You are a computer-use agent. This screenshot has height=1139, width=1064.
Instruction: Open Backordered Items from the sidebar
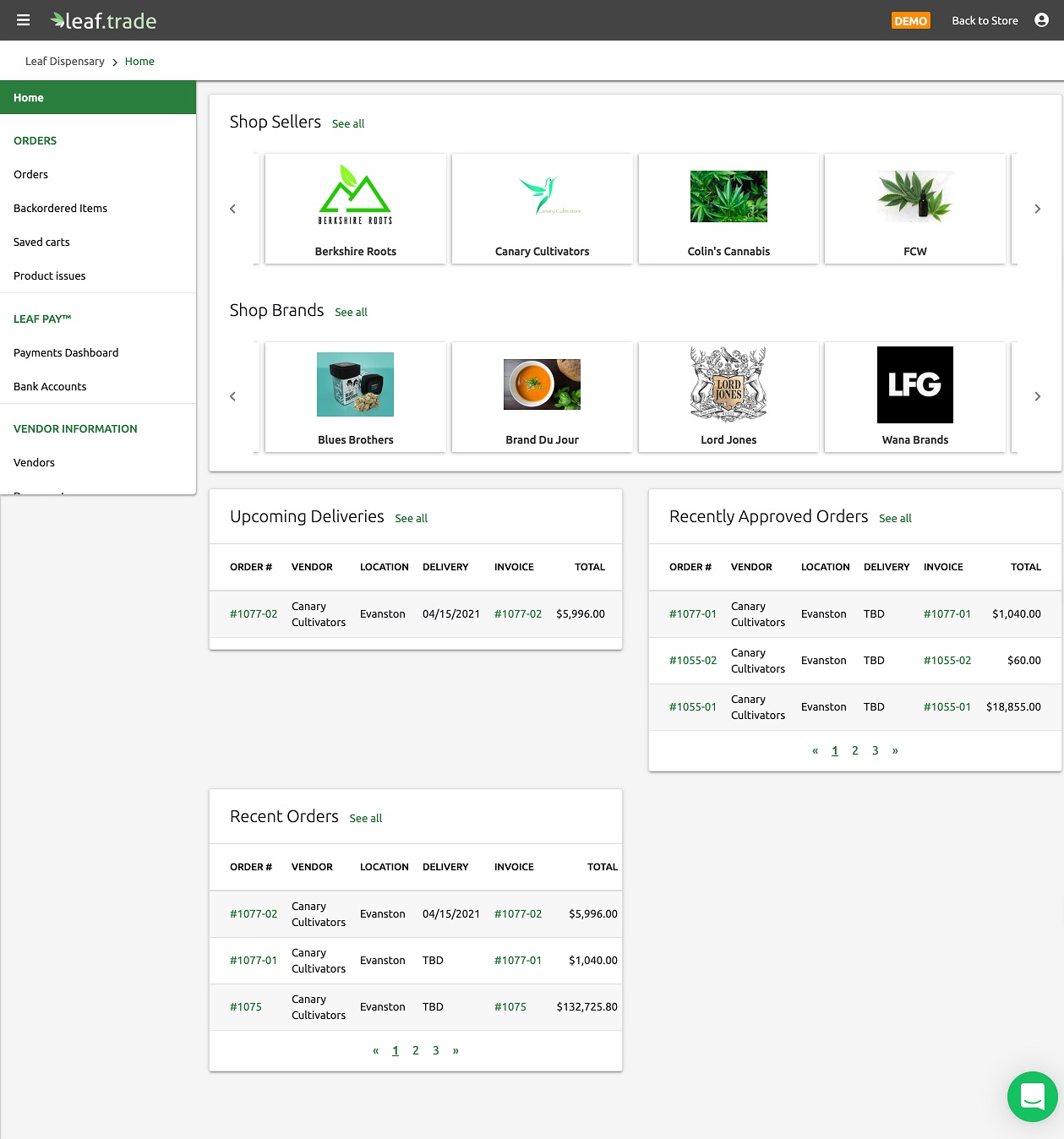pyautogui.click(x=60, y=208)
